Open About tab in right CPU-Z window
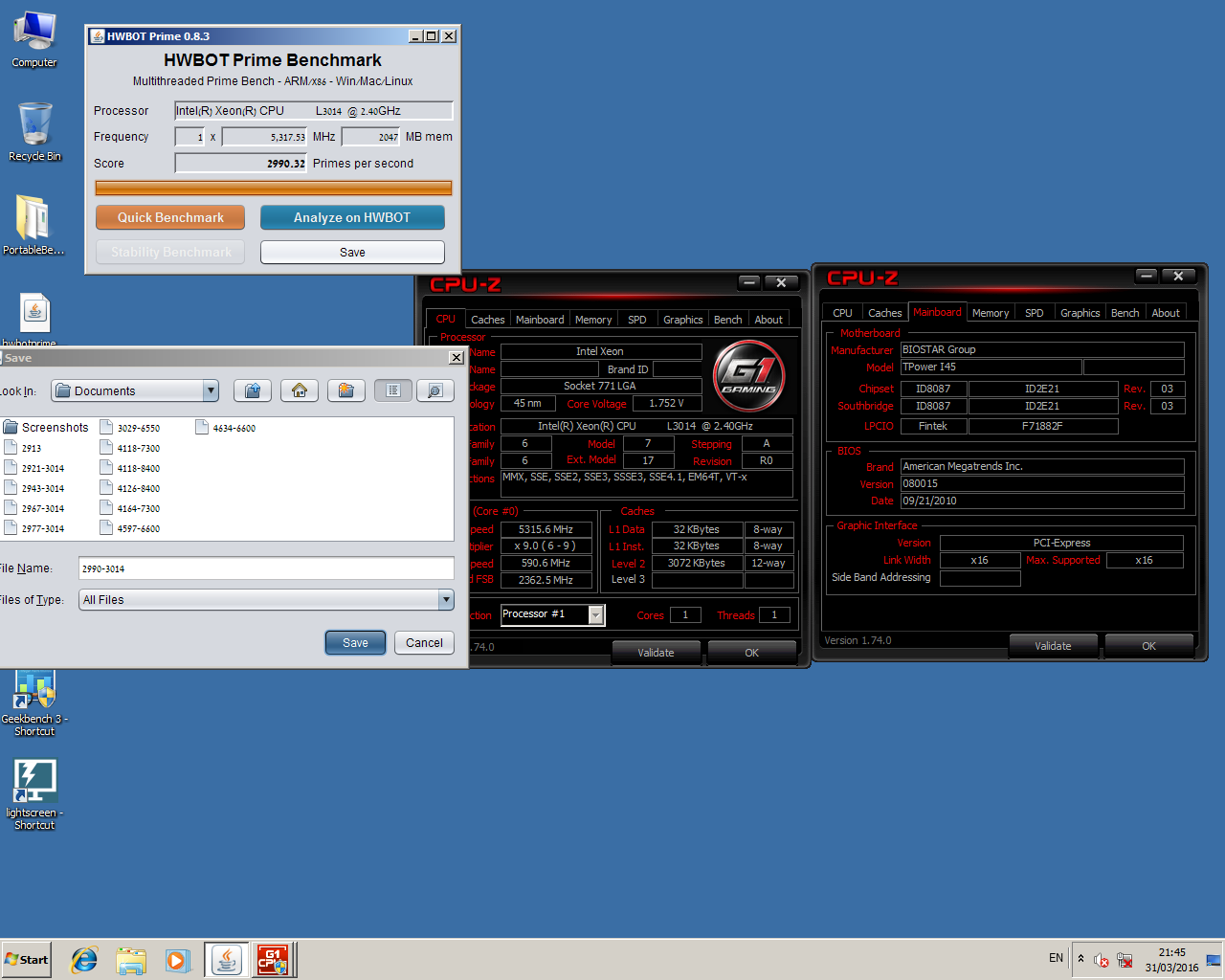 1166,313
